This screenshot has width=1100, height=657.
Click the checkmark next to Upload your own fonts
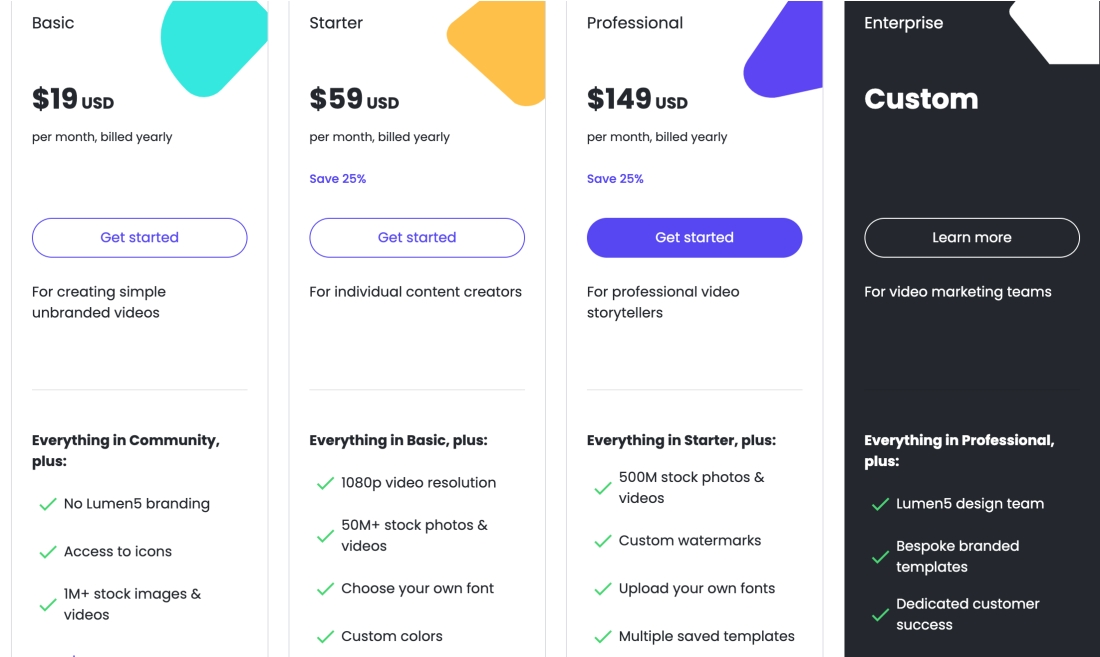pos(603,589)
